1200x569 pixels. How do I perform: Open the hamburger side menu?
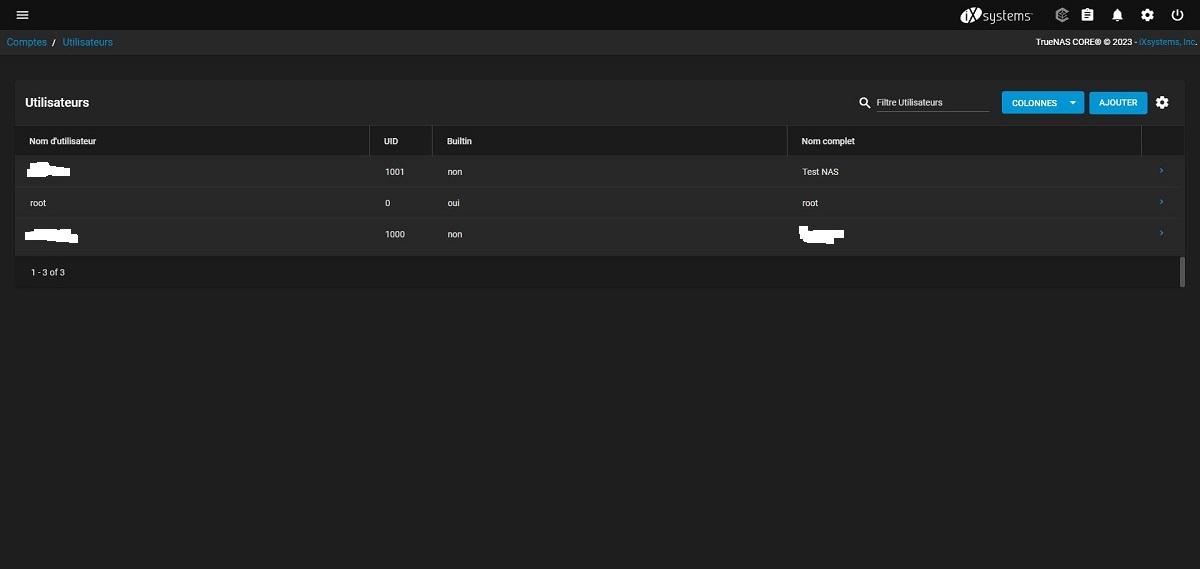[x=22, y=15]
